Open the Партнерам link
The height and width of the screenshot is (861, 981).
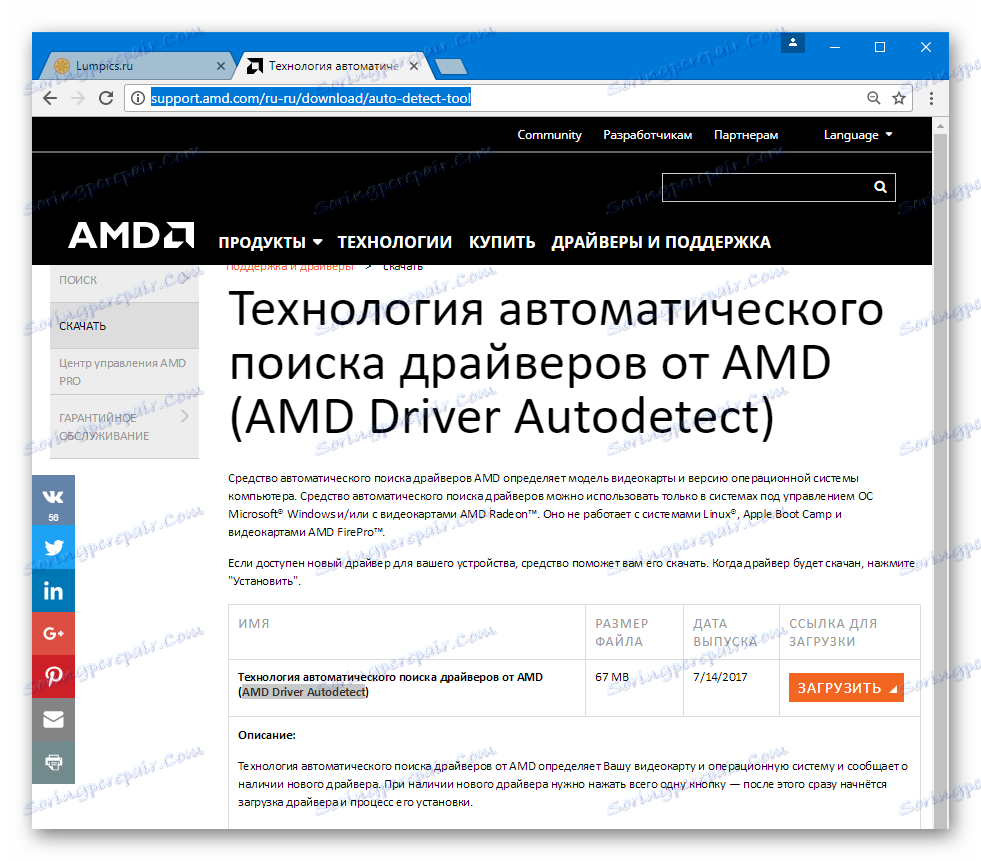746,135
